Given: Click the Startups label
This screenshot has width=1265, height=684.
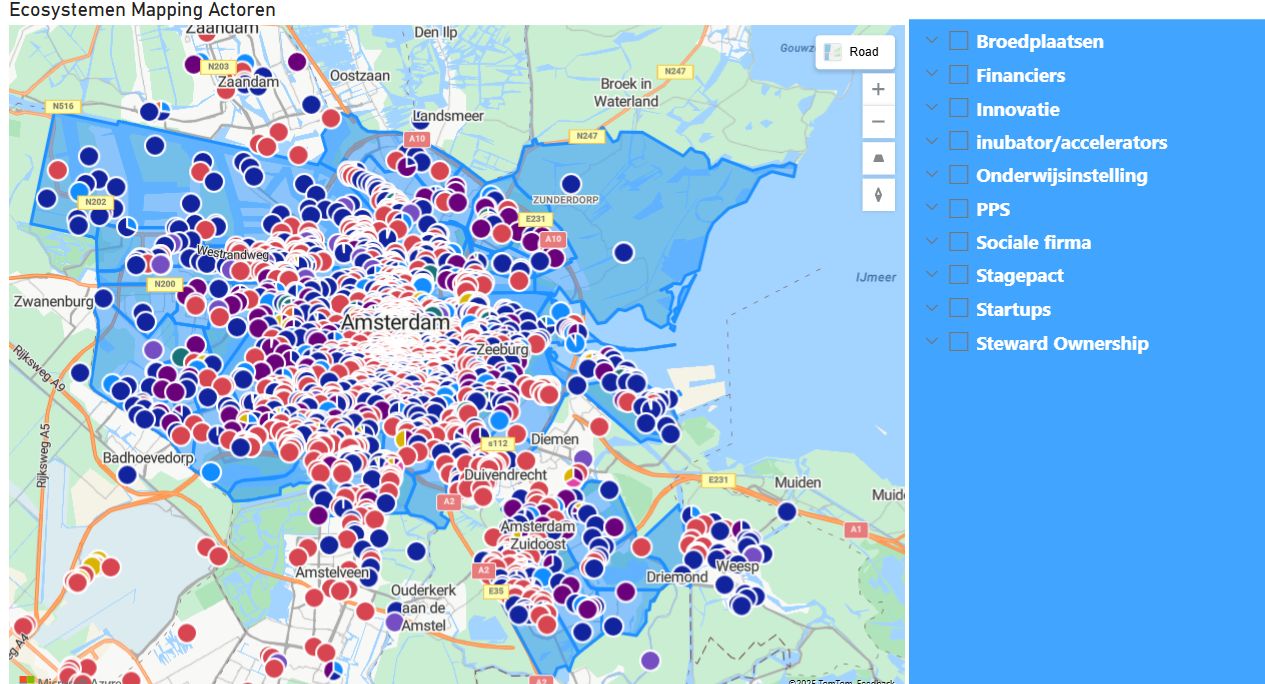Looking at the screenshot, I should [x=1014, y=310].
